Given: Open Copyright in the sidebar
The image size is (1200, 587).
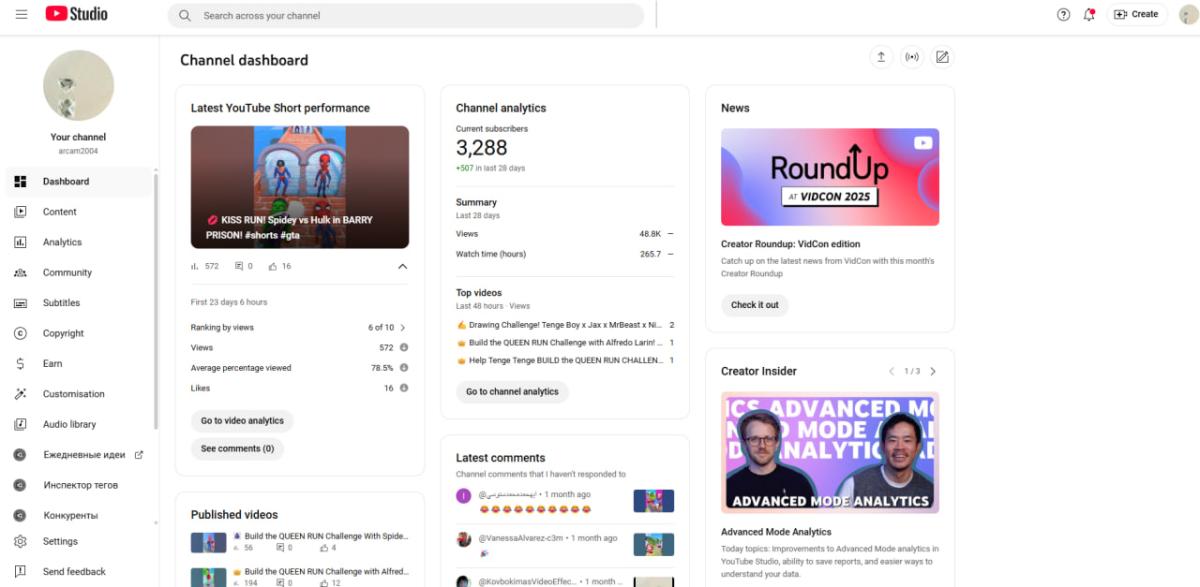Looking at the screenshot, I should [79, 333].
